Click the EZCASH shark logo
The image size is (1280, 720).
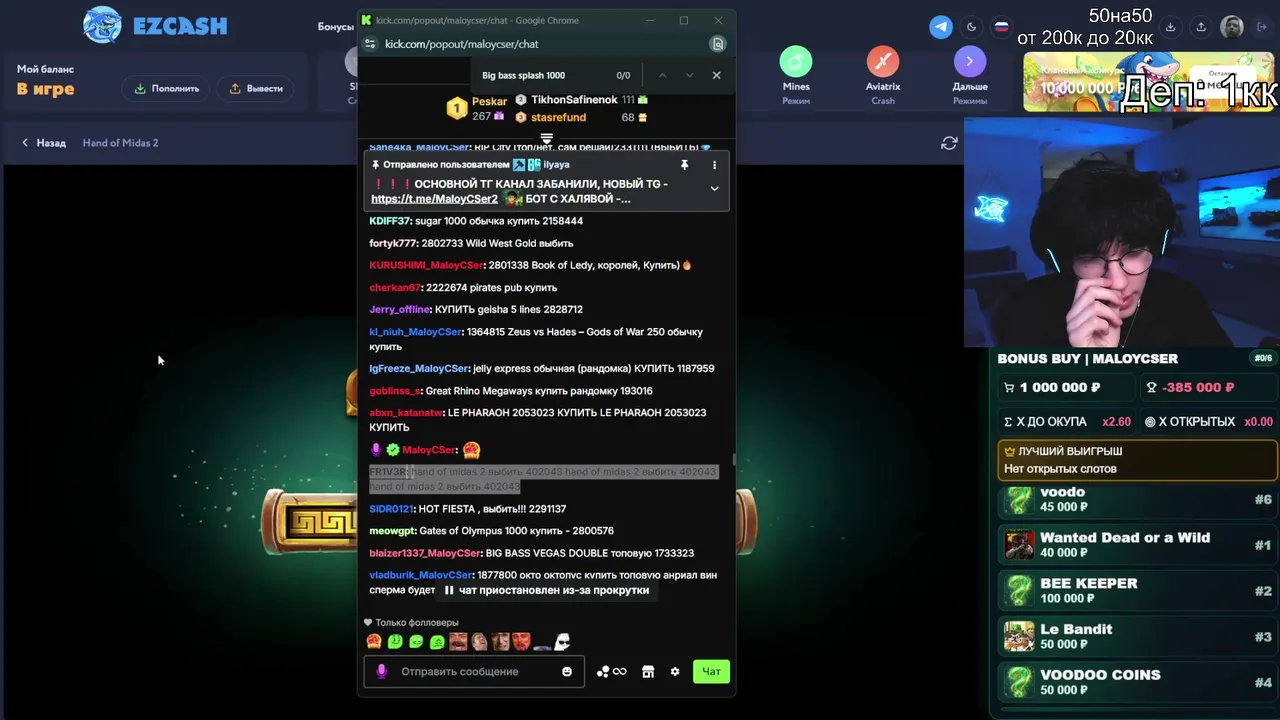click(x=155, y=26)
